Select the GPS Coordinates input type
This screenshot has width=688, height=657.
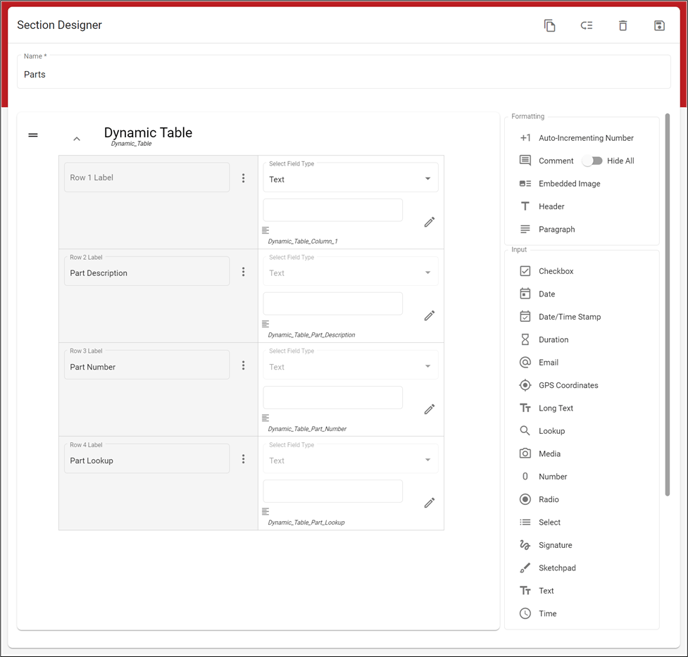(559, 385)
